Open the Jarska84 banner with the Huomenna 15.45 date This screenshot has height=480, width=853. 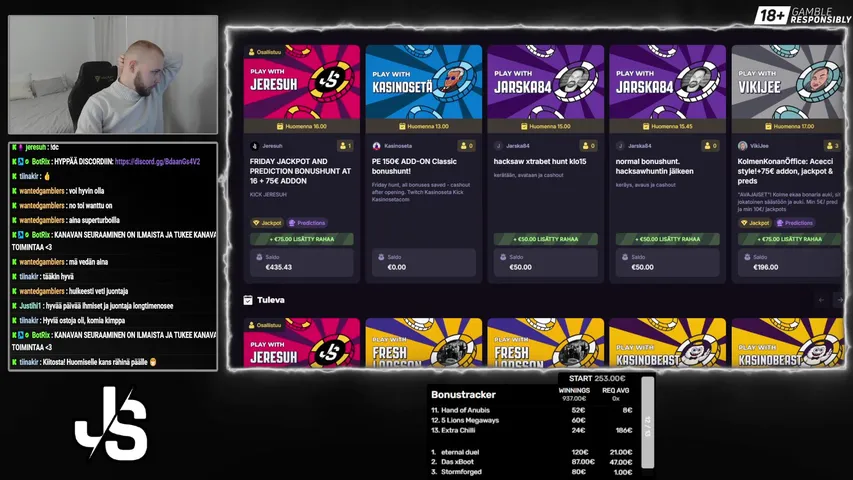pyautogui.click(x=667, y=82)
